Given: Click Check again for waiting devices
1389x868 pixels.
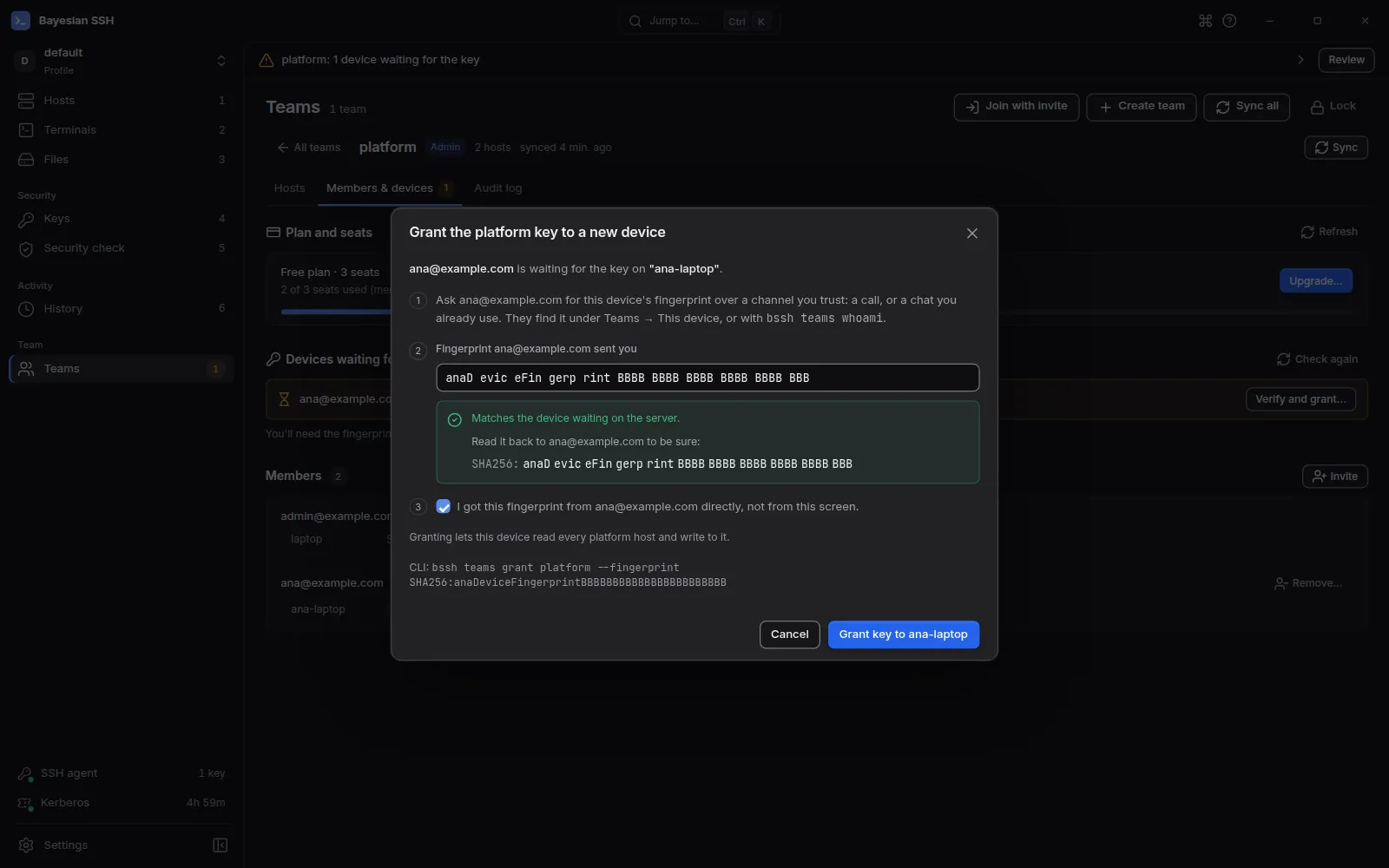Looking at the screenshot, I should (1317, 359).
